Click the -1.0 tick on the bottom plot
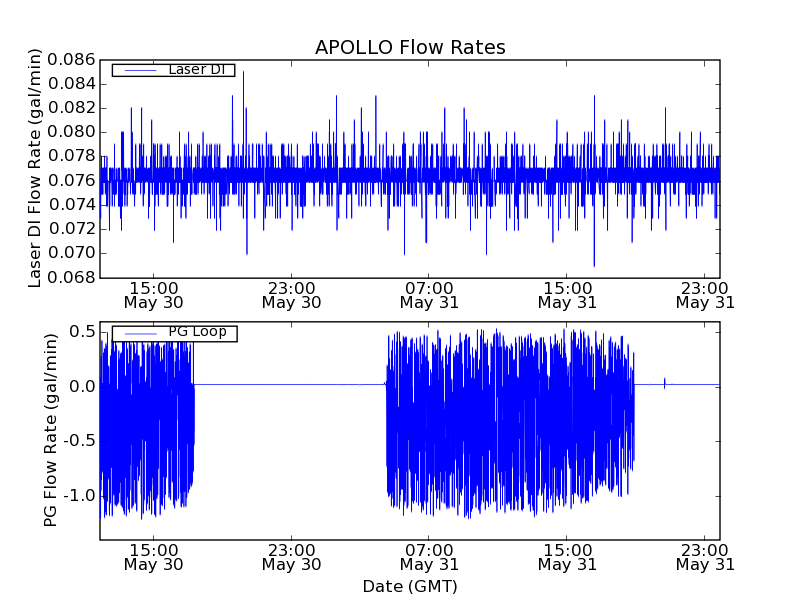 pos(78,496)
